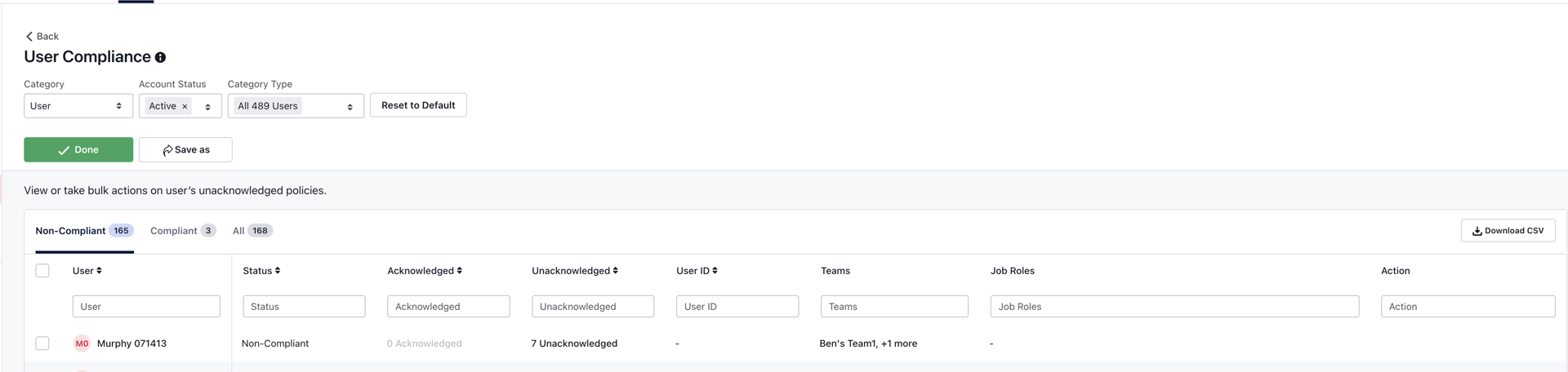Switch to the Compliant tab

point(182,231)
